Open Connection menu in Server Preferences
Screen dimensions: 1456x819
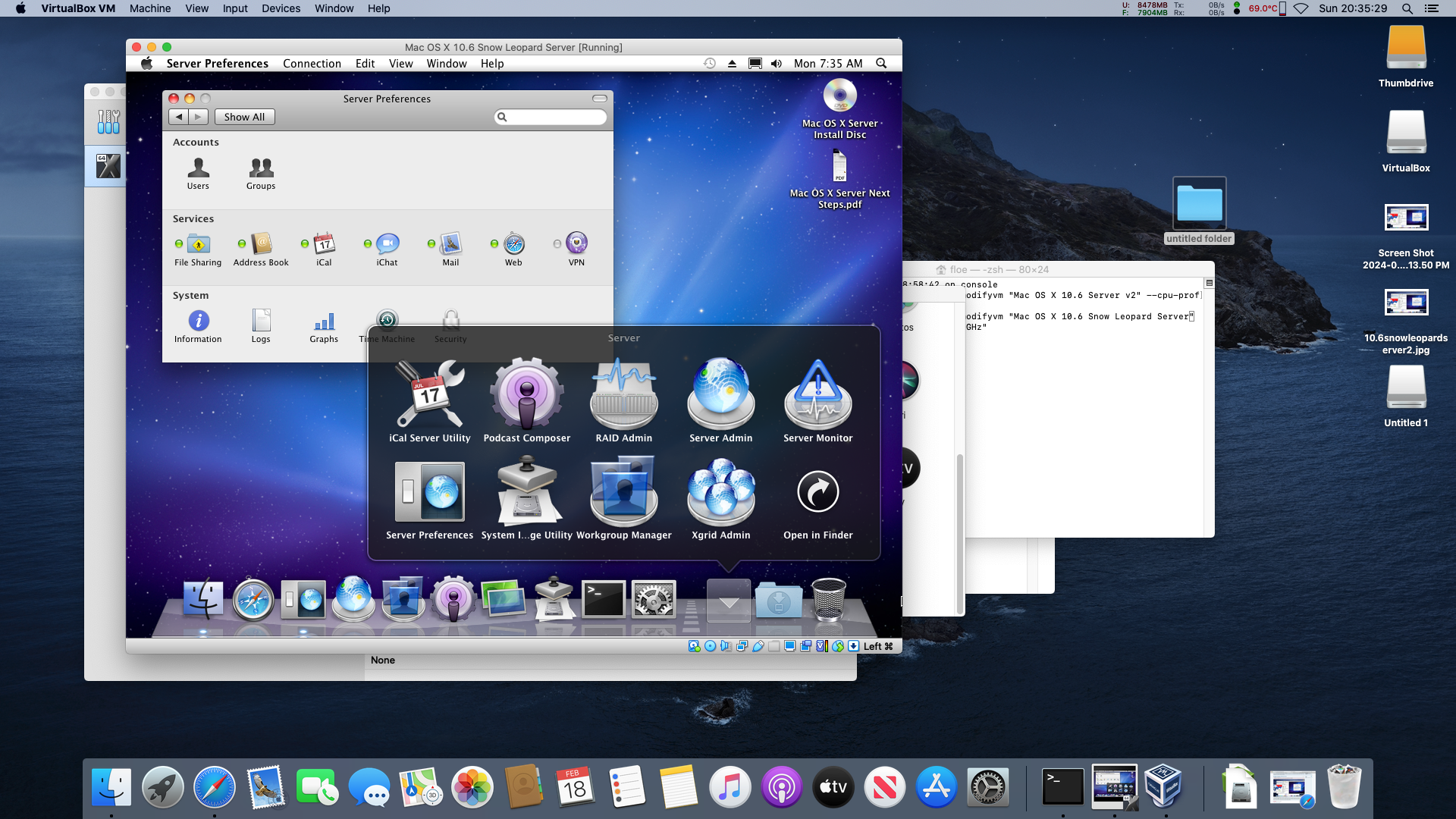312,64
